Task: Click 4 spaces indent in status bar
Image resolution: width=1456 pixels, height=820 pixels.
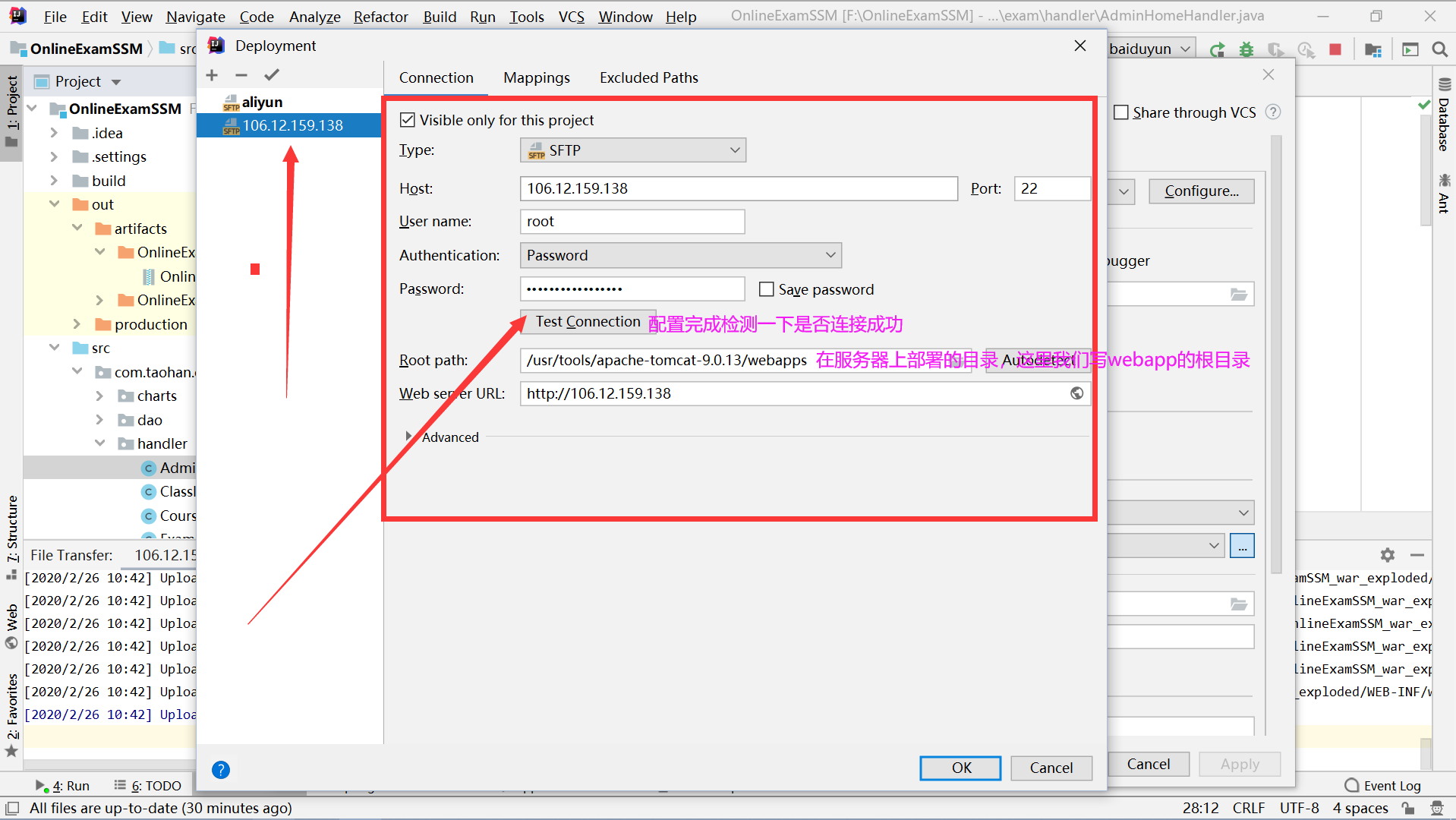Action: coord(1360,809)
